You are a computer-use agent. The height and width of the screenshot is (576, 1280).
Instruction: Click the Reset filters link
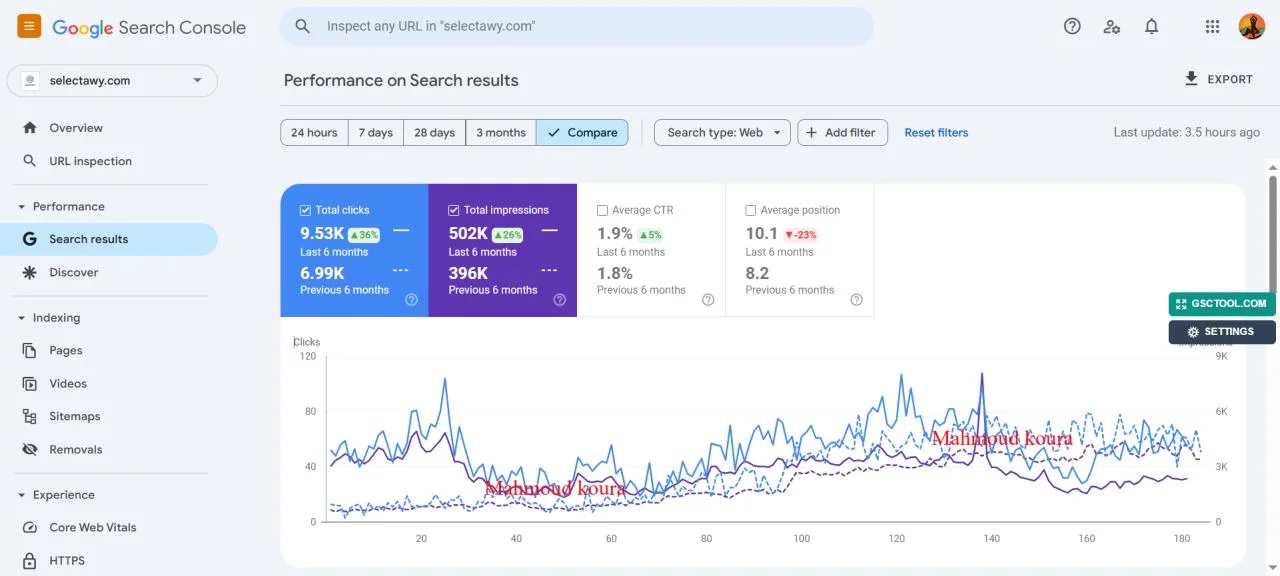(936, 133)
